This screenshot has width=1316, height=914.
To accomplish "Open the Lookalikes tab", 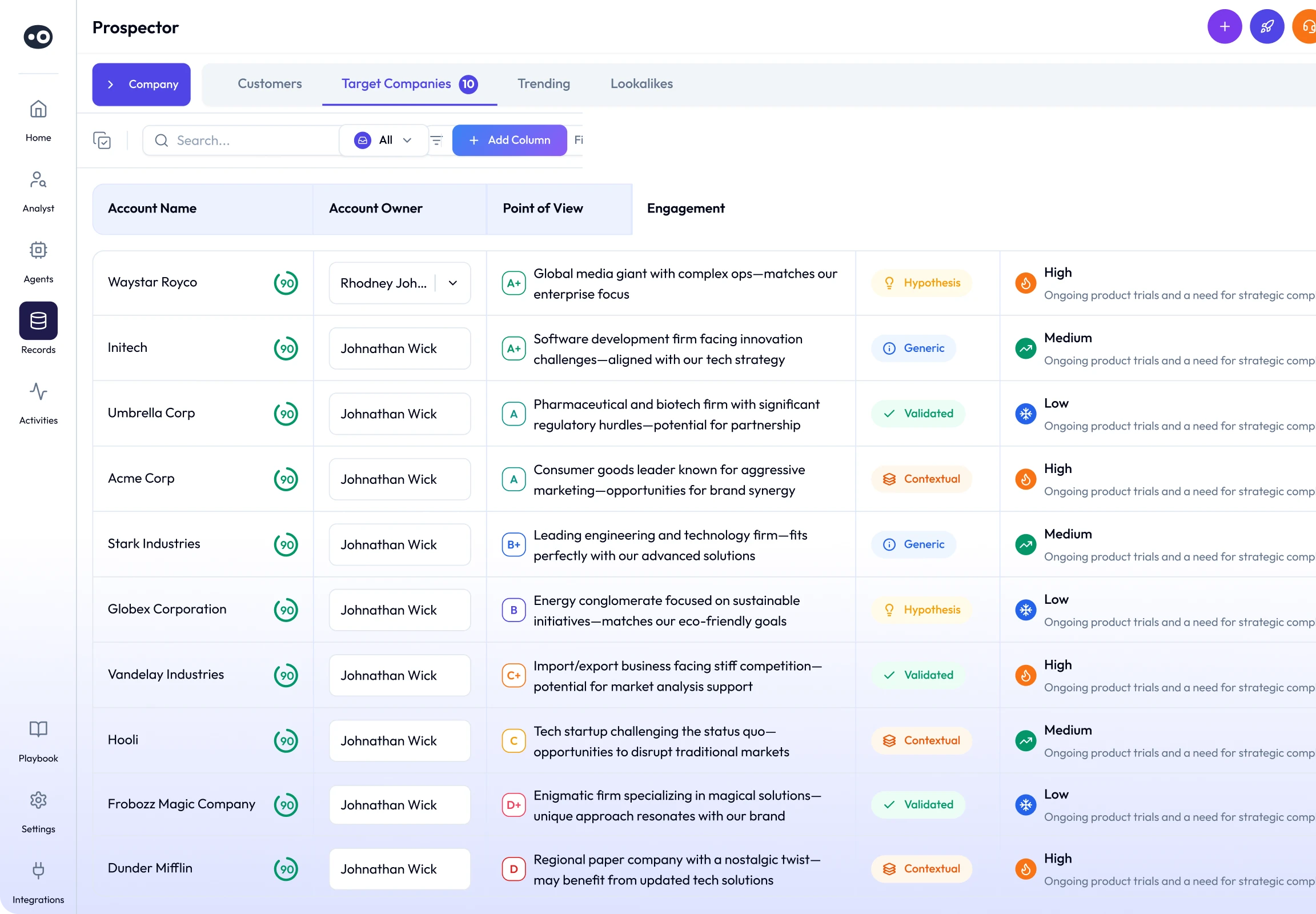I will coord(641,83).
